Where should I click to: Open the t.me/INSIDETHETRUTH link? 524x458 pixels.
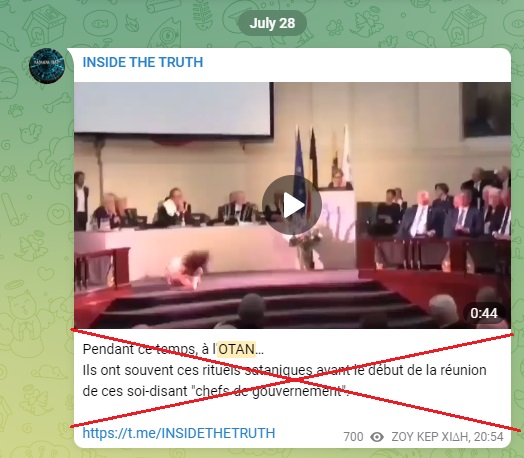(x=179, y=433)
